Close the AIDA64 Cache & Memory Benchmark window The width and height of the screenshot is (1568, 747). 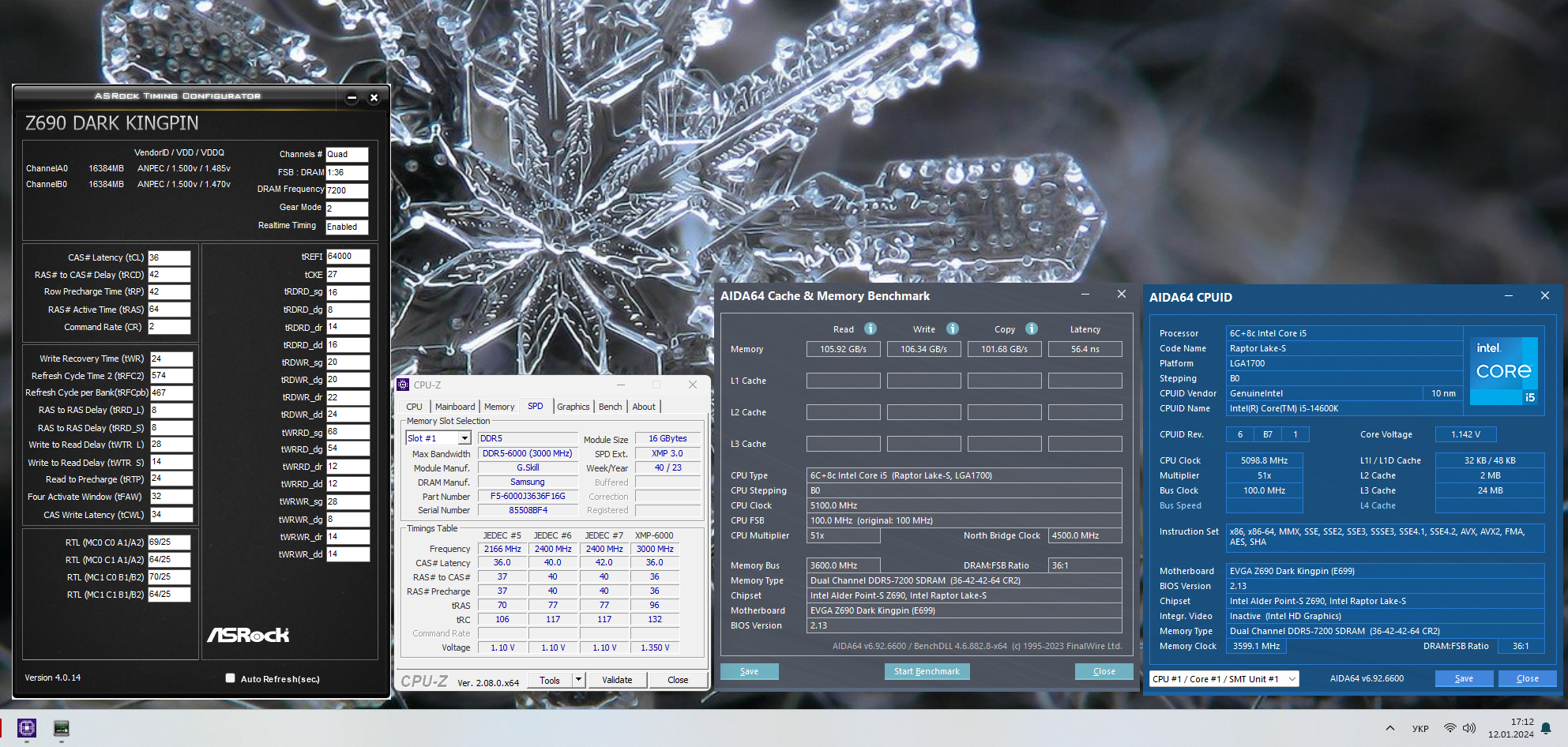pos(1122,294)
